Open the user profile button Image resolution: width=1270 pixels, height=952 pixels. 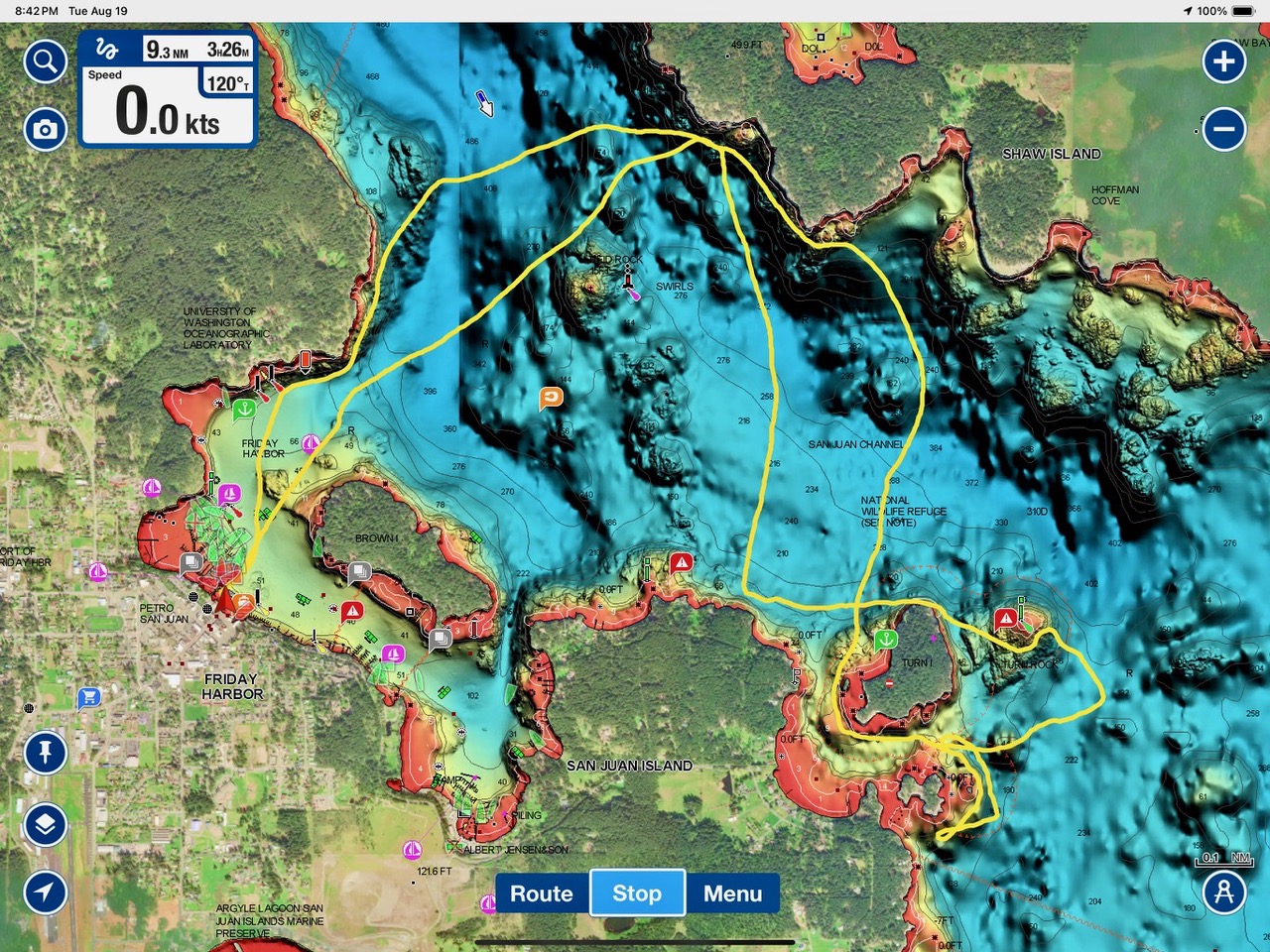(x=1224, y=892)
